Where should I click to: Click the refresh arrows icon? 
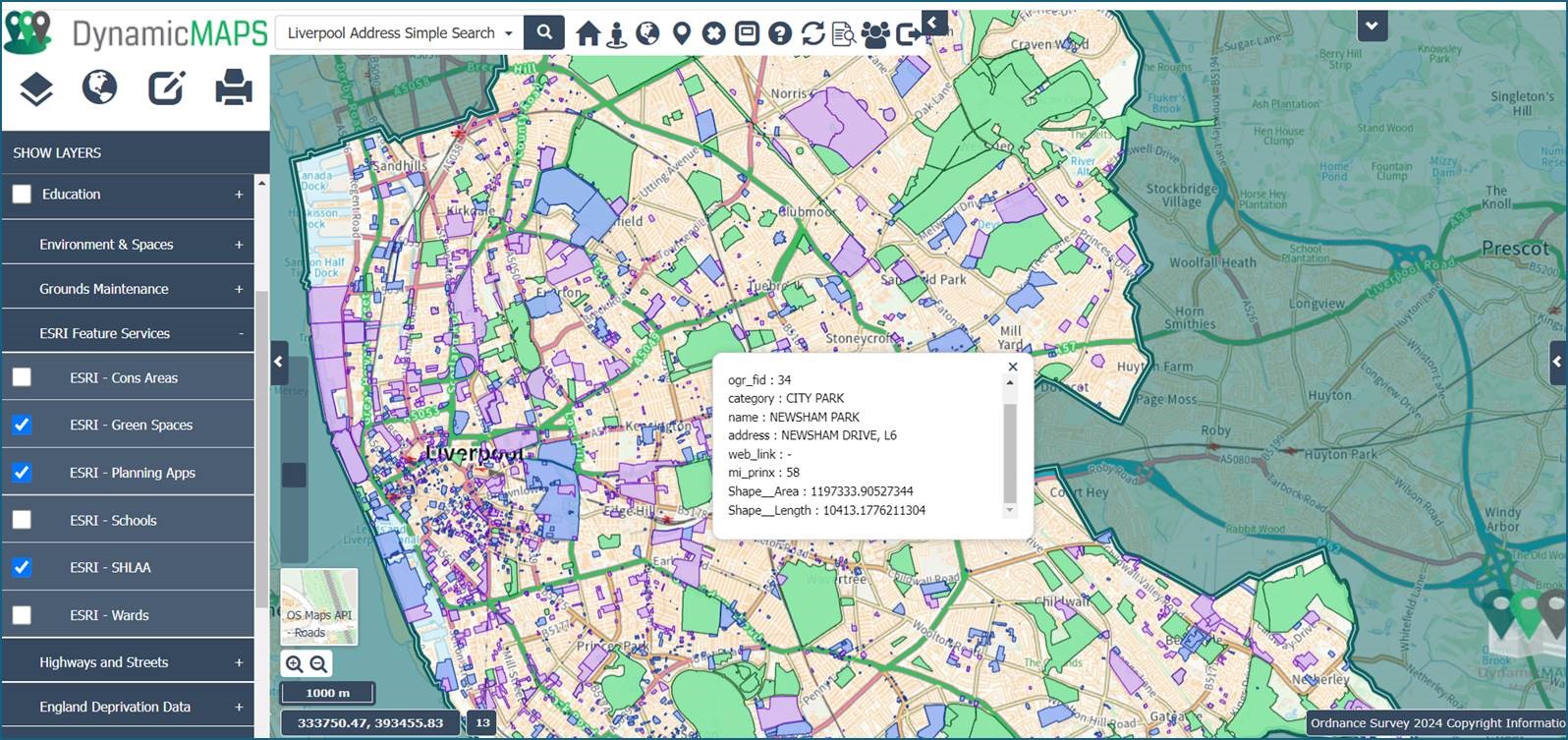tap(812, 33)
